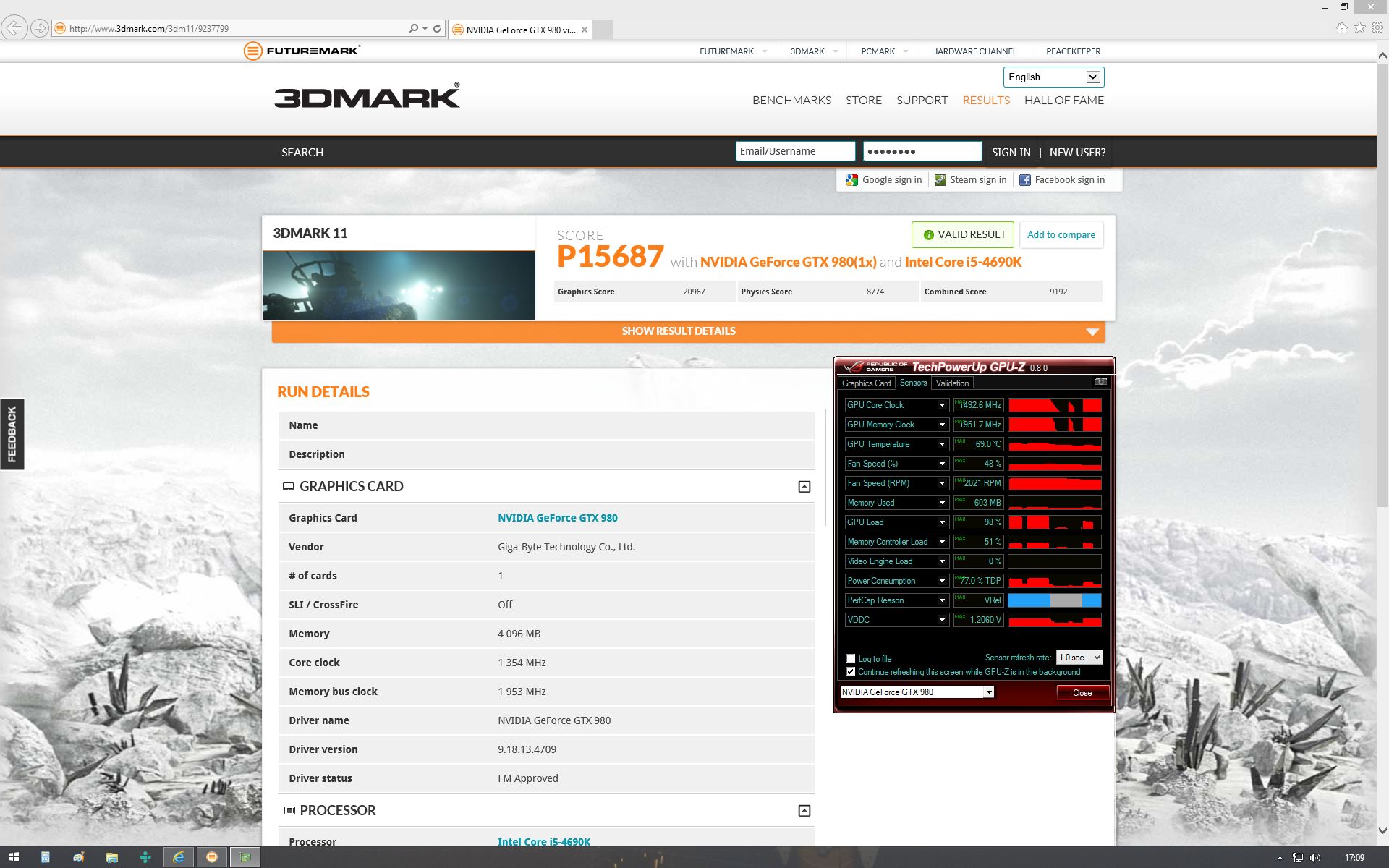The height and width of the screenshot is (868, 1389).
Task: Open the Benchmarks menu
Action: [791, 101]
